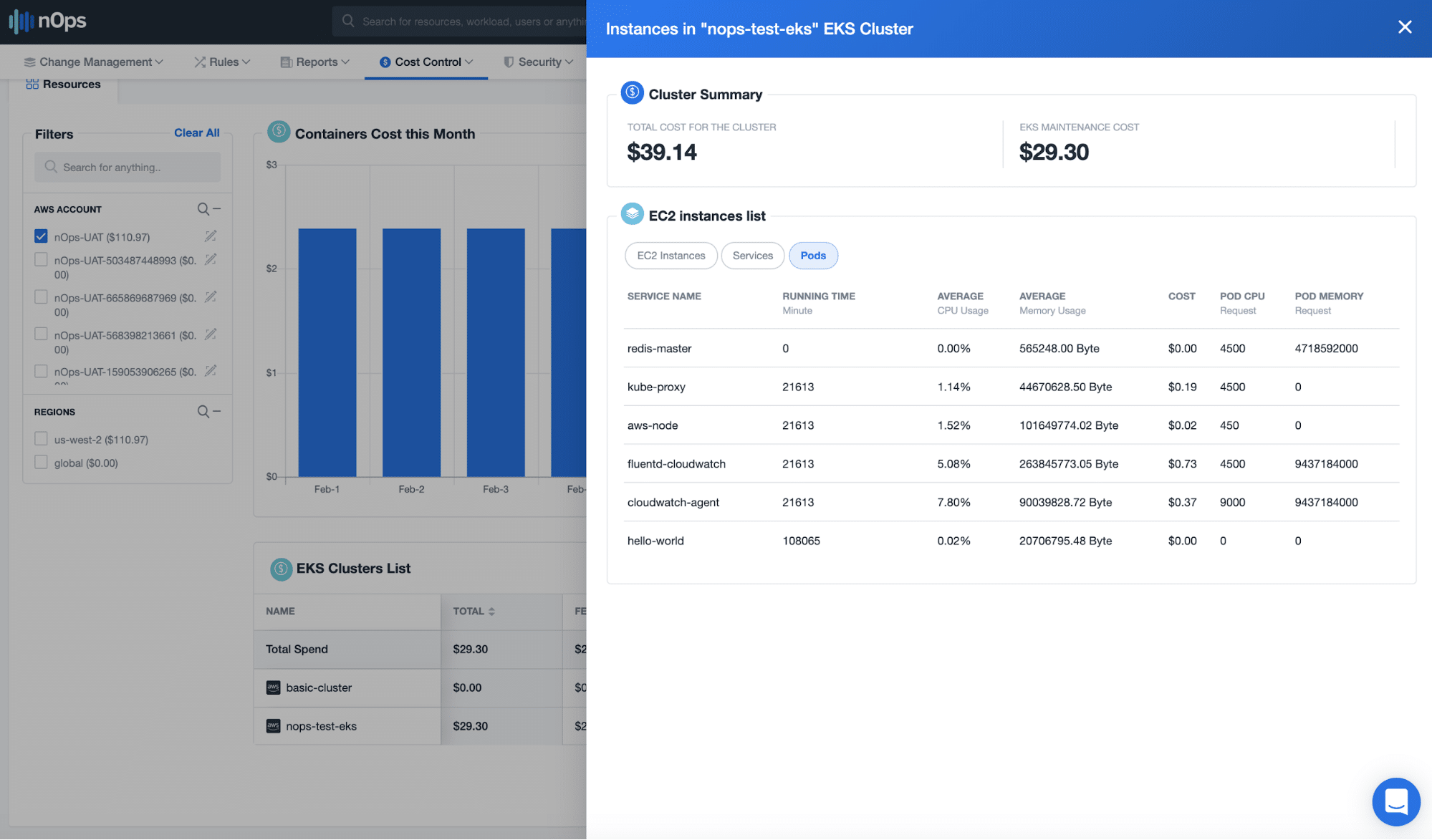Image resolution: width=1432 pixels, height=840 pixels.
Task: Edit the nOps-UAT-503487448993 account name
Action: (x=211, y=259)
